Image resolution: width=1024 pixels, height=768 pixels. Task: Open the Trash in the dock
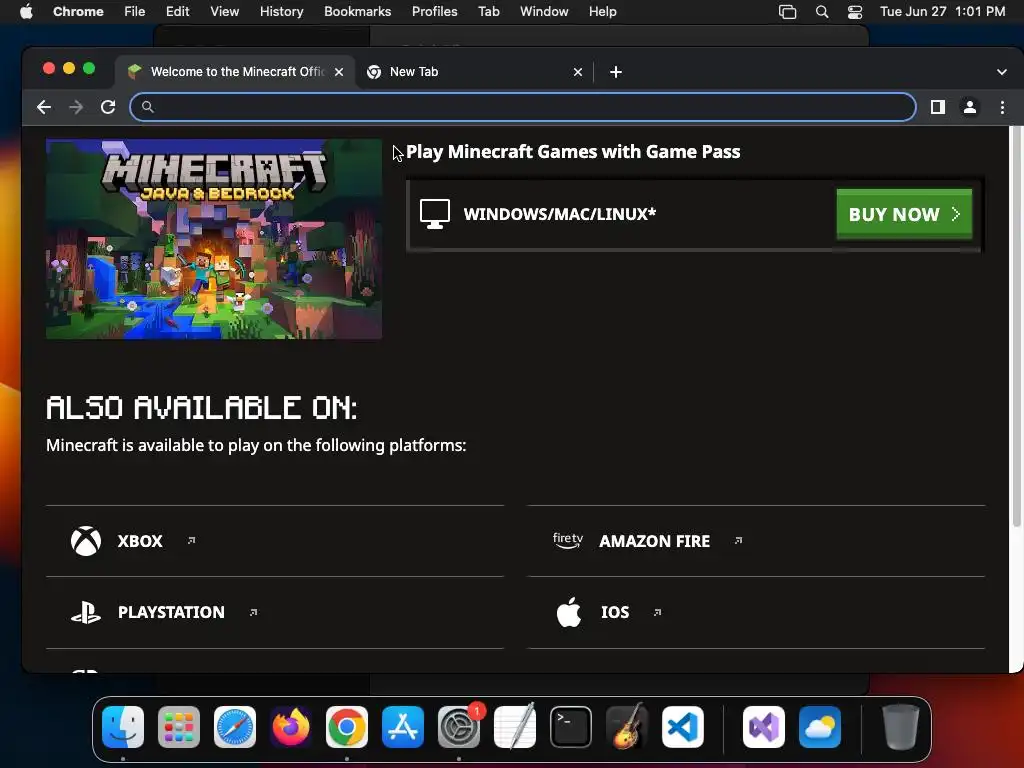click(901, 727)
